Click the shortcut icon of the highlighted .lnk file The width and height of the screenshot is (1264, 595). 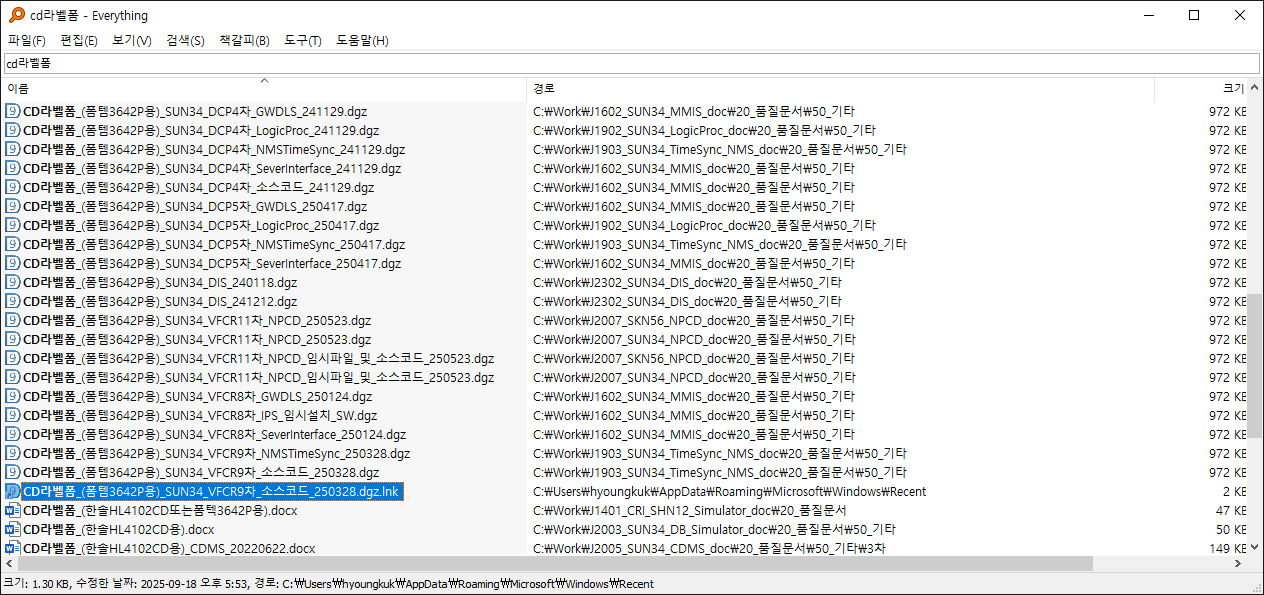(13, 491)
